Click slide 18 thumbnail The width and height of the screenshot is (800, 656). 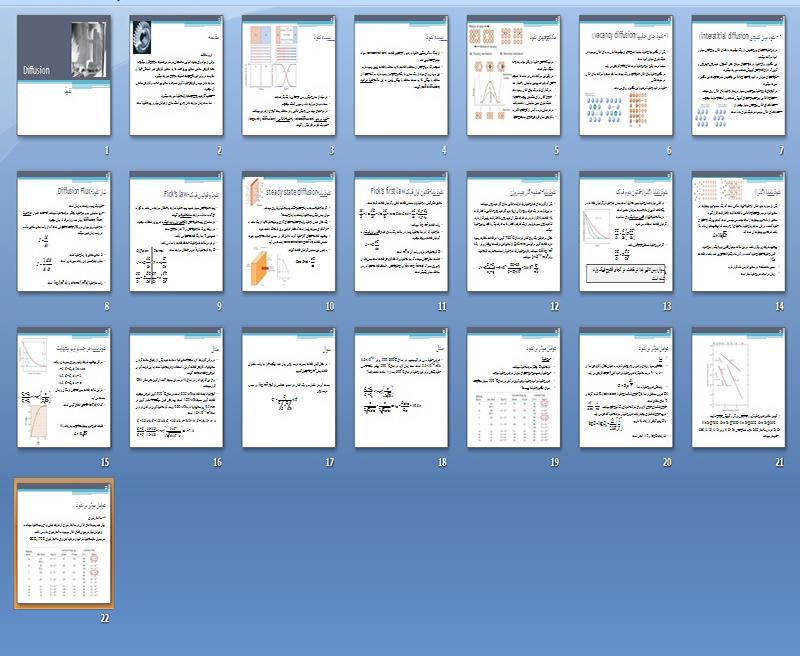pos(401,388)
